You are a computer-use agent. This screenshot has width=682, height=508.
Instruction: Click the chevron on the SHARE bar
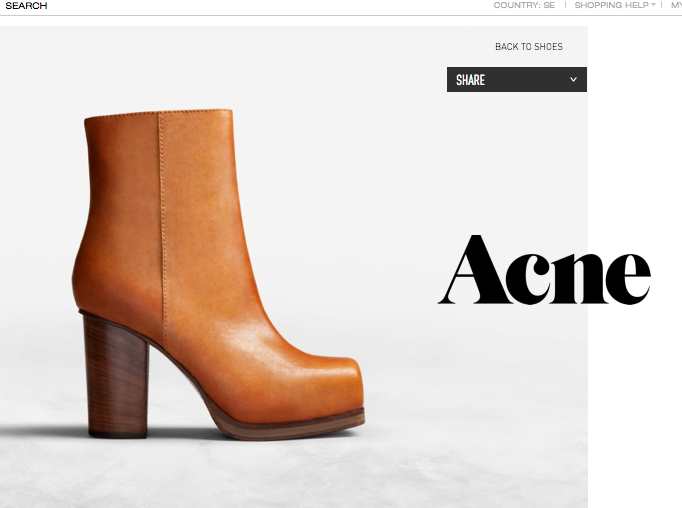(x=573, y=80)
